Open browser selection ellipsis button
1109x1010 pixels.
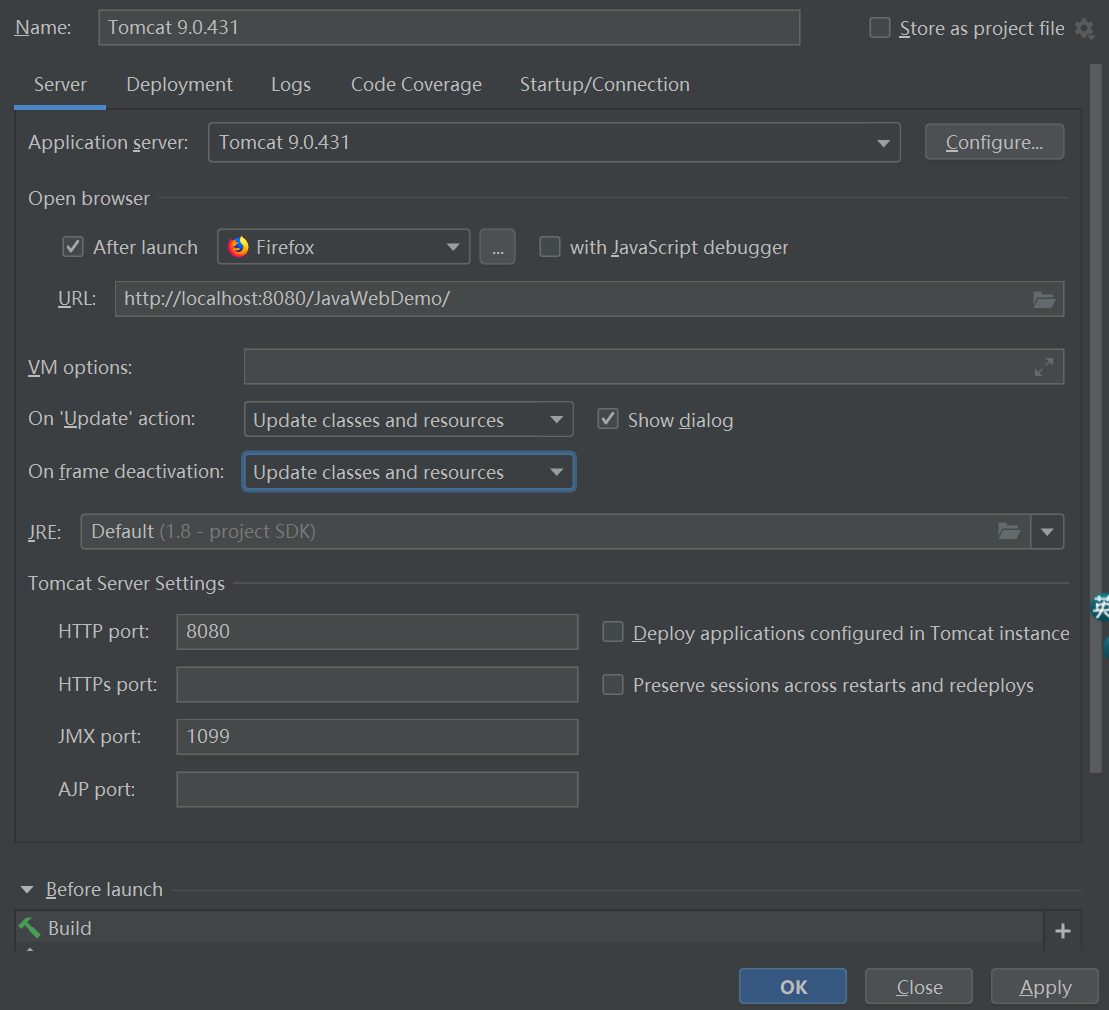[x=497, y=247]
